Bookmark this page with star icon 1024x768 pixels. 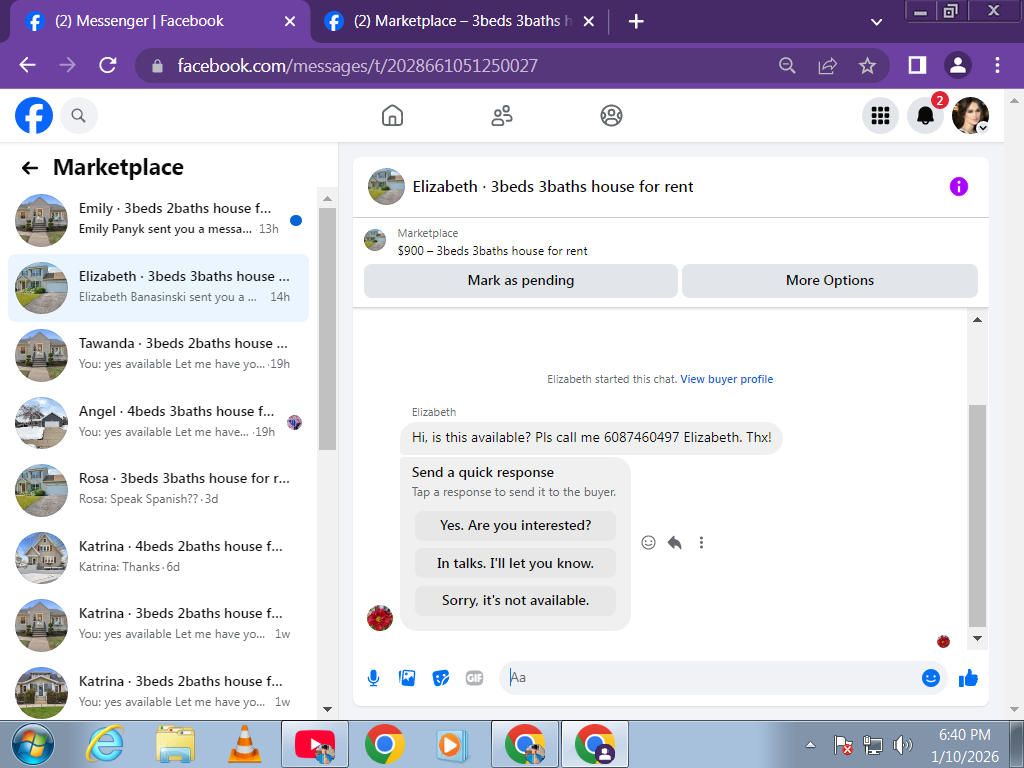(867, 65)
